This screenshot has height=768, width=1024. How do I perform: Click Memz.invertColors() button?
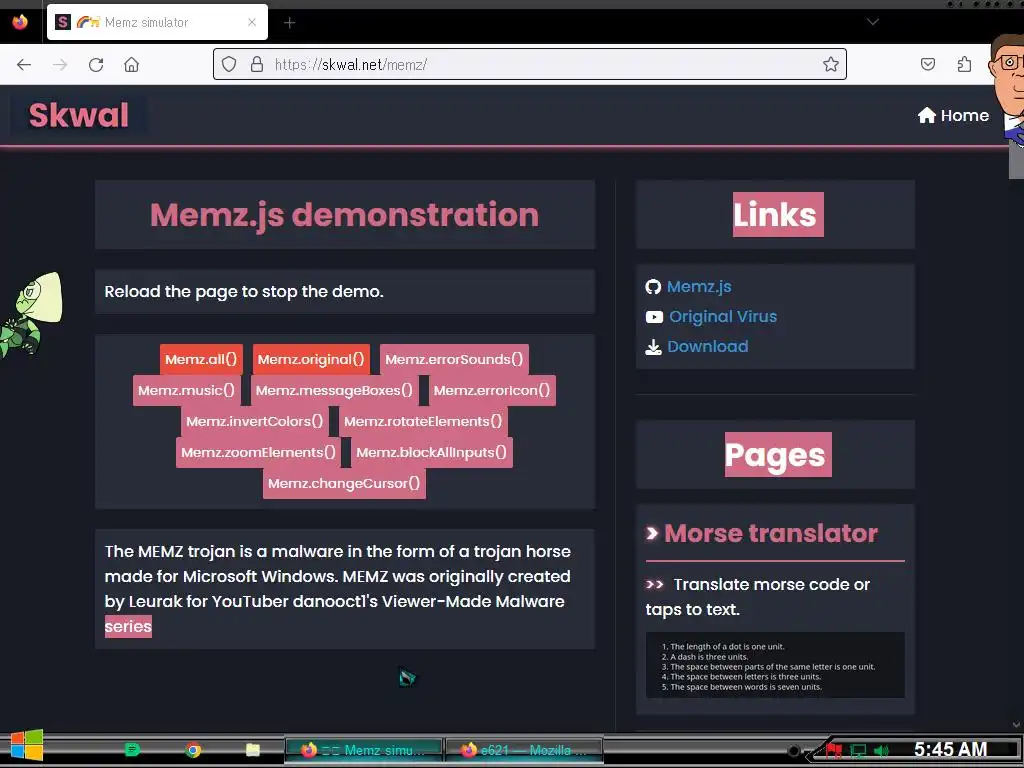(255, 421)
